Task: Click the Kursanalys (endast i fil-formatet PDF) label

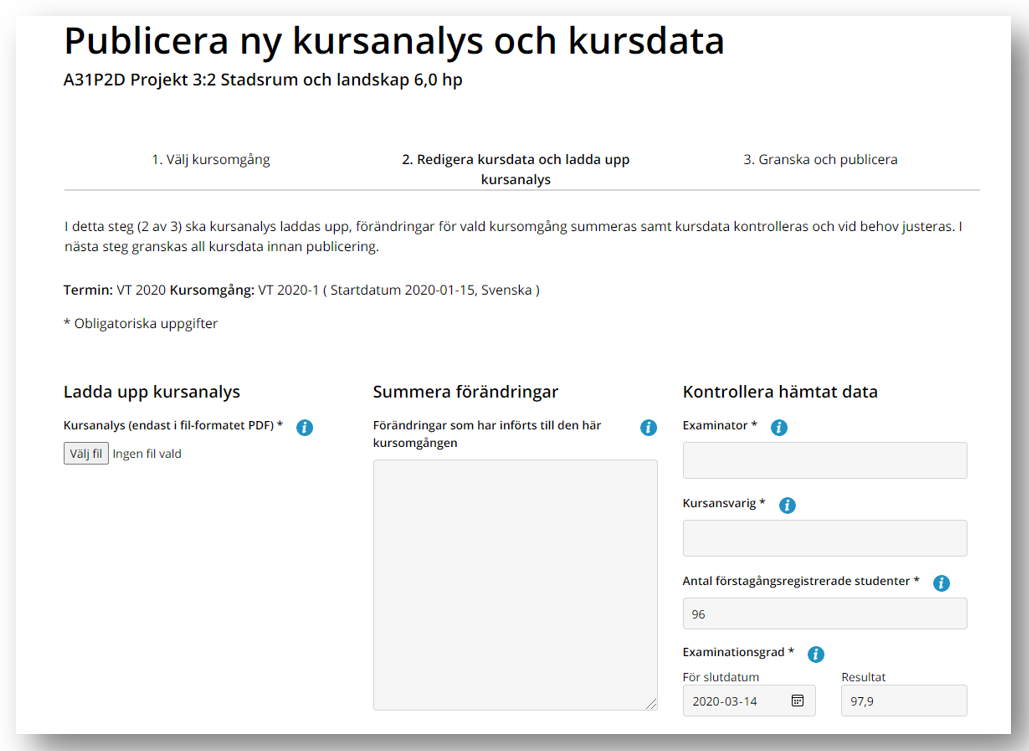Action: click(172, 426)
